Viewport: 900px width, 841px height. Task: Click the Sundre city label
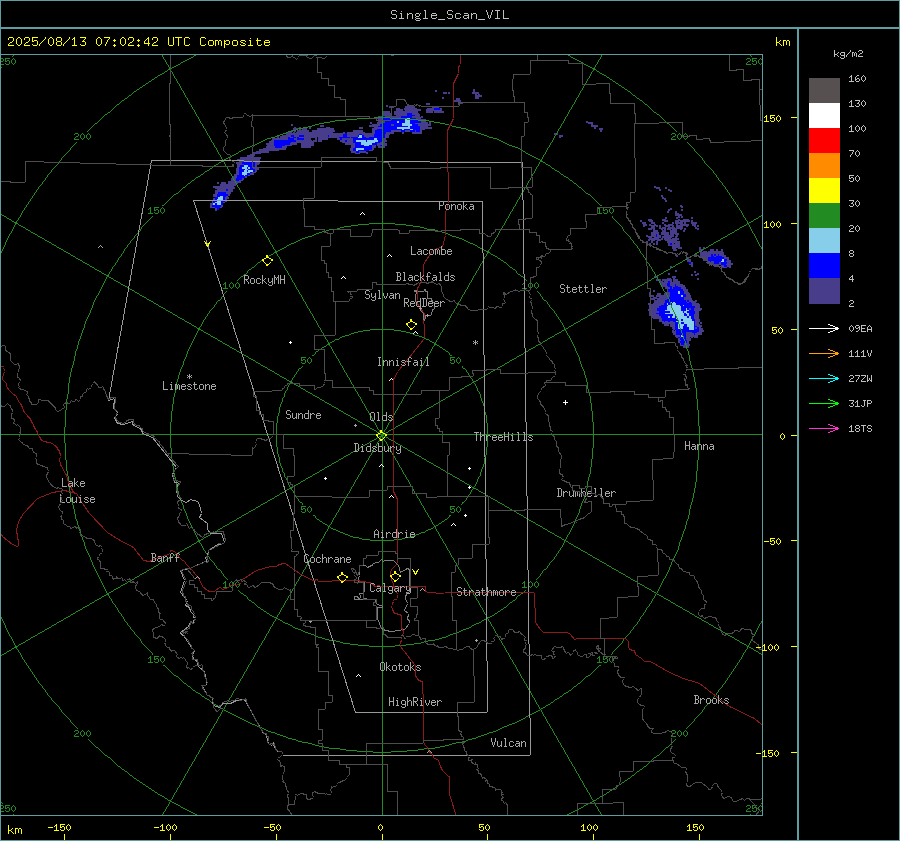[303, 414]
